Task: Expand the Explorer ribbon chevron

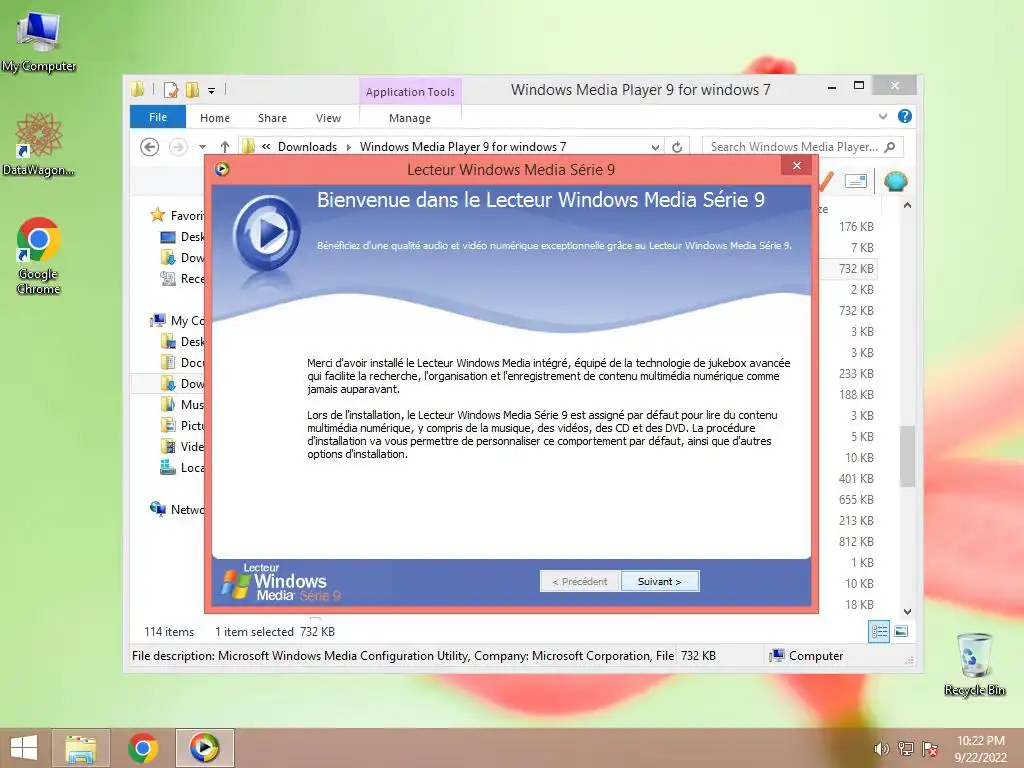Action: coord(883,116)
